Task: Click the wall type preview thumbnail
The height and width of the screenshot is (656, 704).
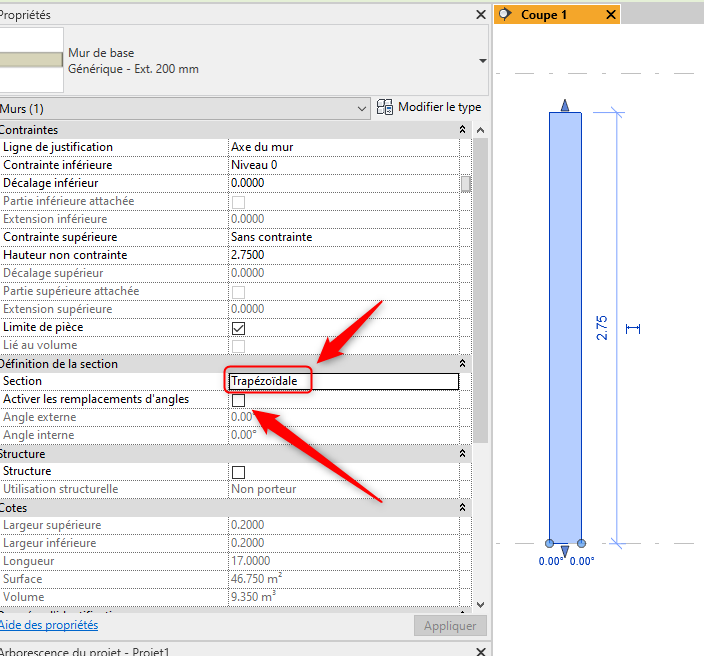Action: (x=31, y=60)
